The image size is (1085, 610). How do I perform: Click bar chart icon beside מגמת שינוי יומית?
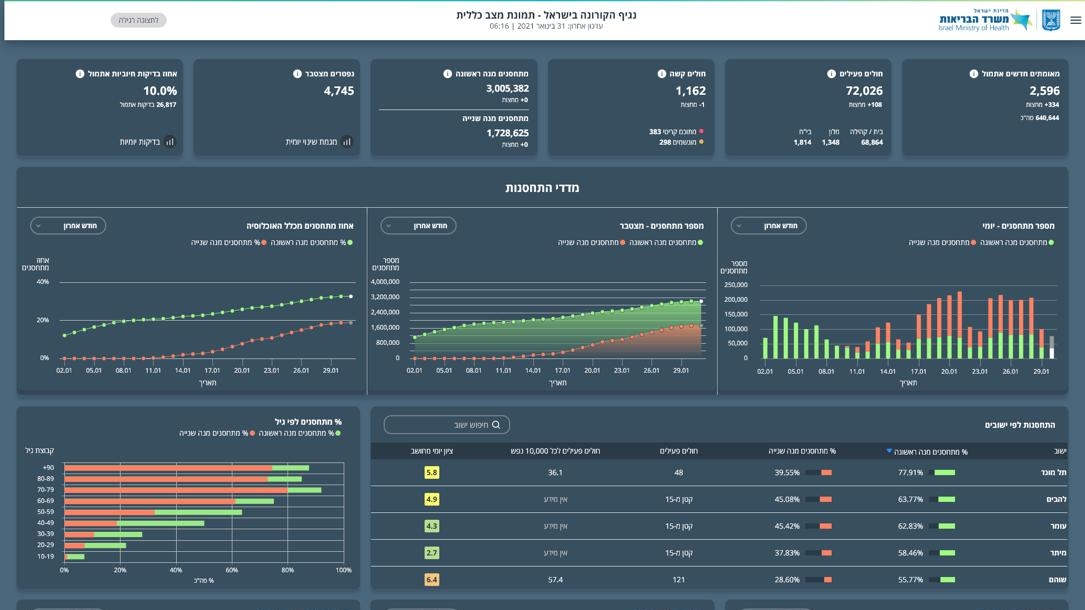347,142
